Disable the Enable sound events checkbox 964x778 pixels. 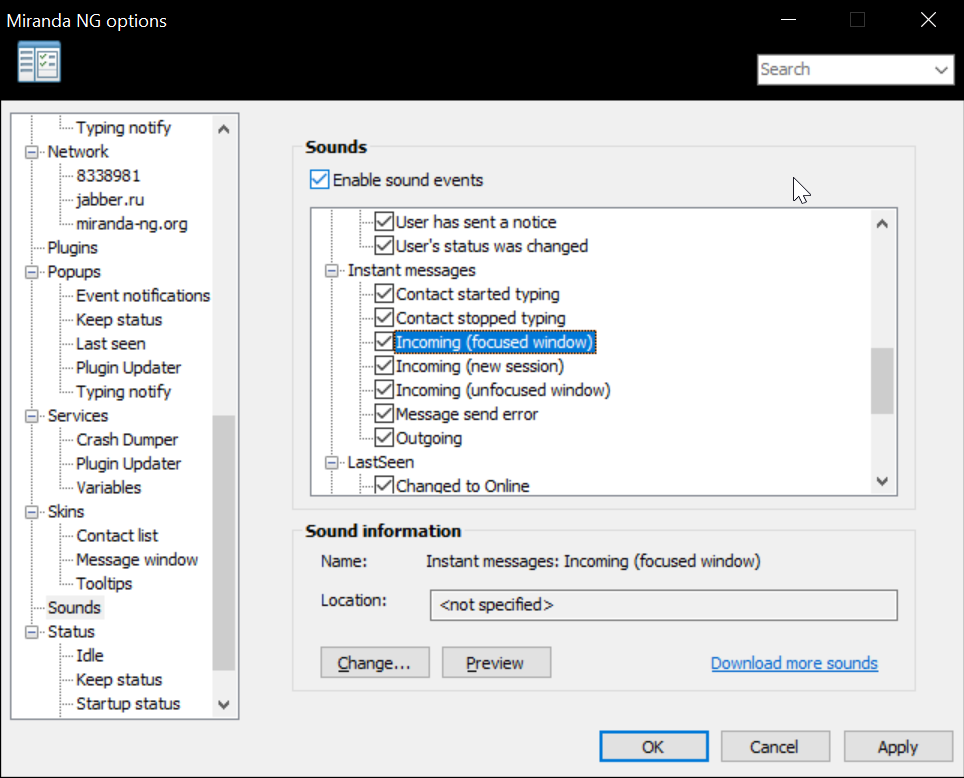click(x=320, y=179)
